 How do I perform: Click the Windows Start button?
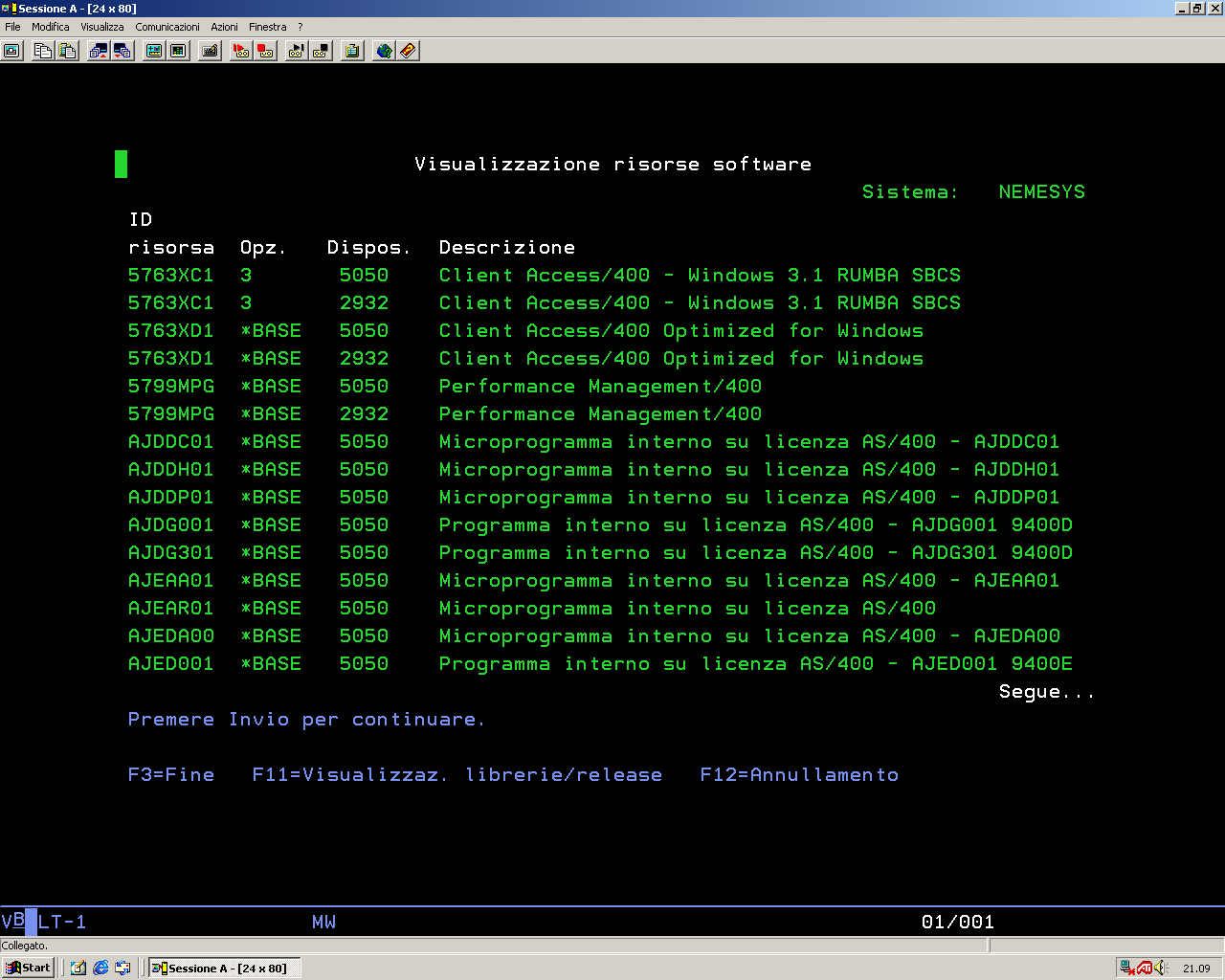29,968
